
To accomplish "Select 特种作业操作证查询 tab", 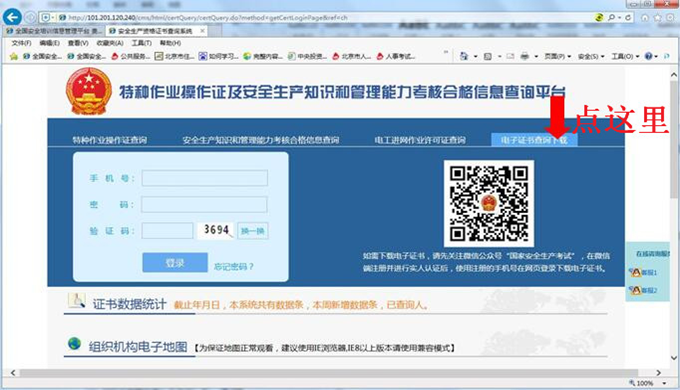I will (x=109, y=140).
